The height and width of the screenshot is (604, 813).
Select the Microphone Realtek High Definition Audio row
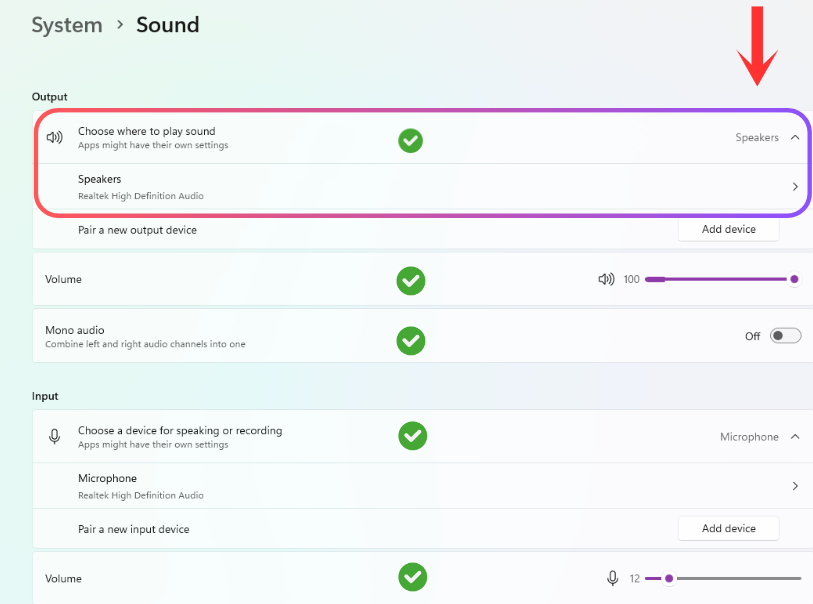[x=422, y=486]
